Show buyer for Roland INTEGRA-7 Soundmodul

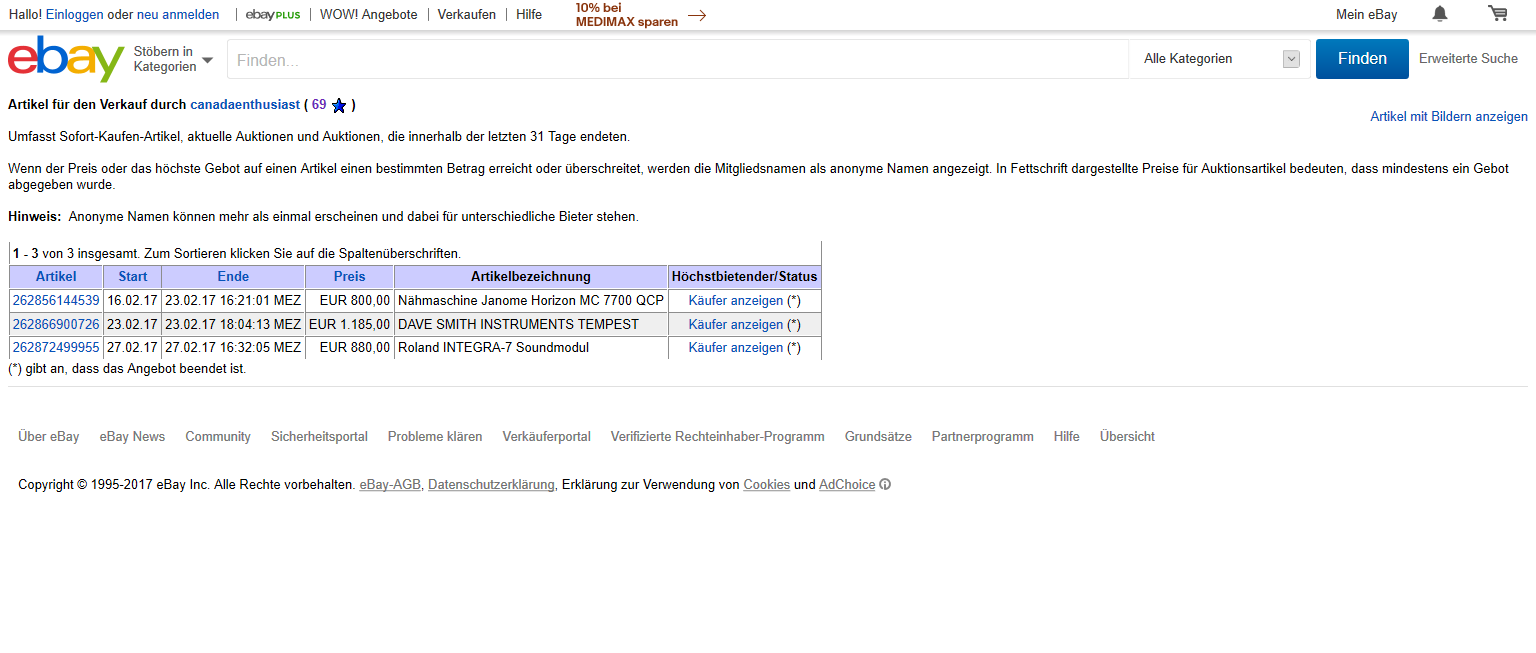735,348
